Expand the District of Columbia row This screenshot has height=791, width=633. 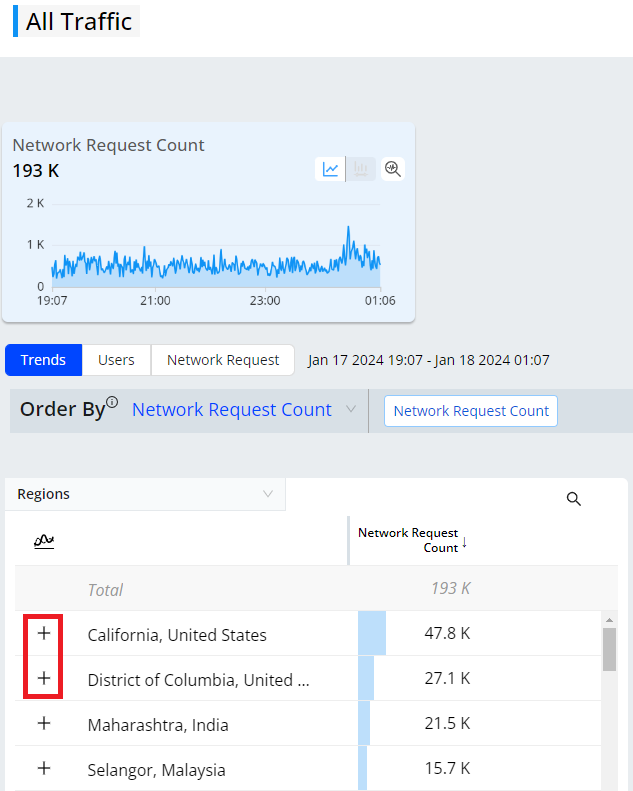point(44,679)
